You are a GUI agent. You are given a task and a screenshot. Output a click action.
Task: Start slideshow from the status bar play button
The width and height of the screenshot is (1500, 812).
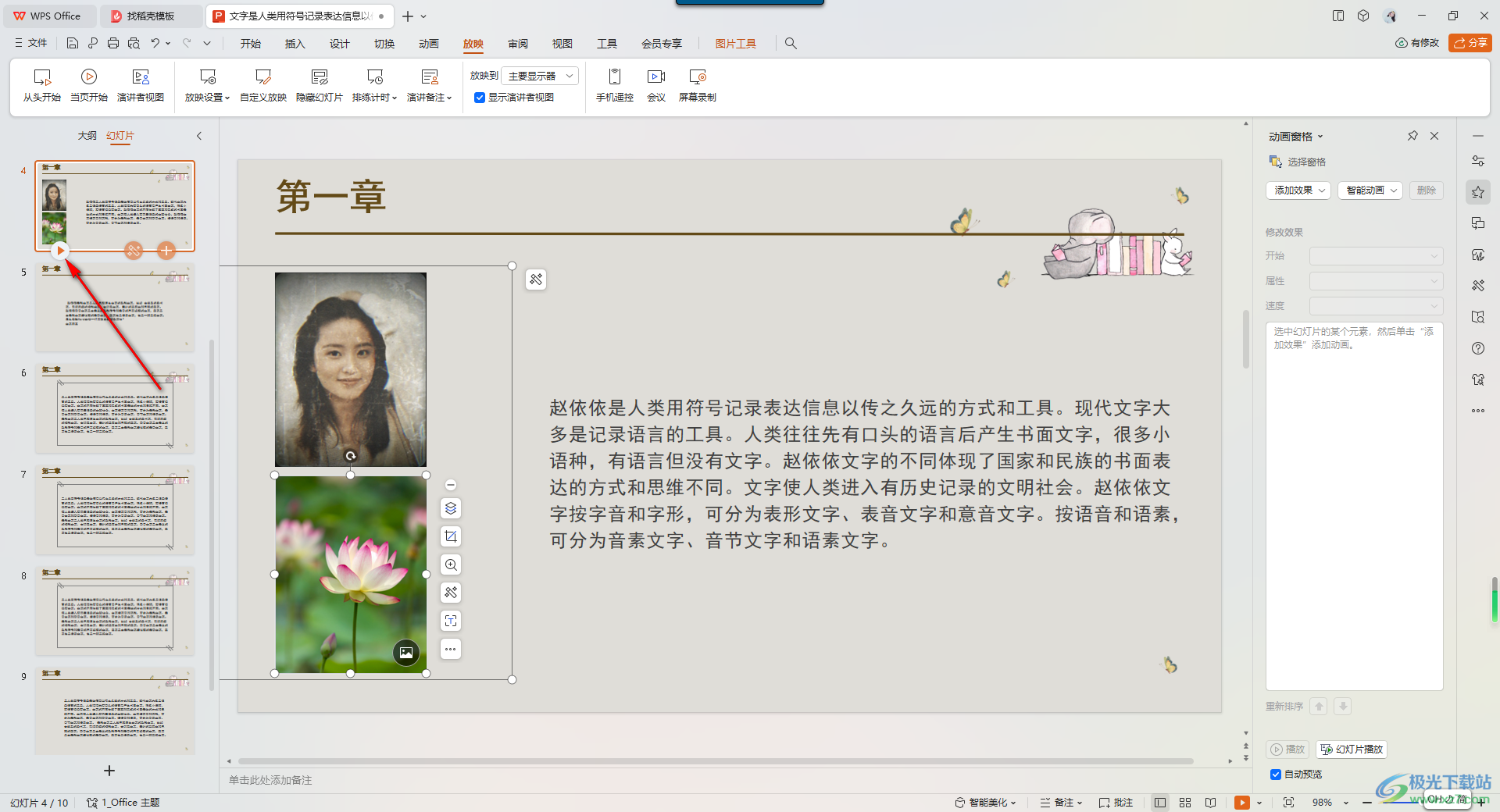(x=1241, y=803)
